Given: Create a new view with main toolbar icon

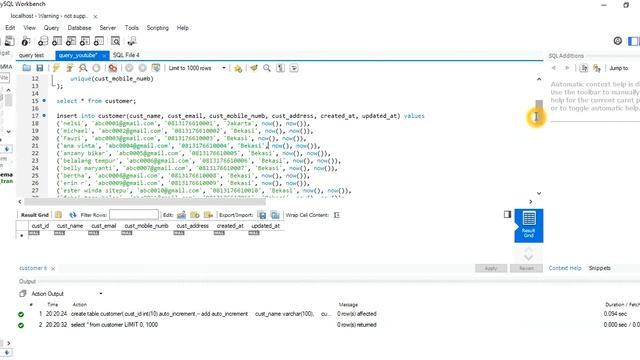Looking at the screenshot, I should tap(71, 41).
